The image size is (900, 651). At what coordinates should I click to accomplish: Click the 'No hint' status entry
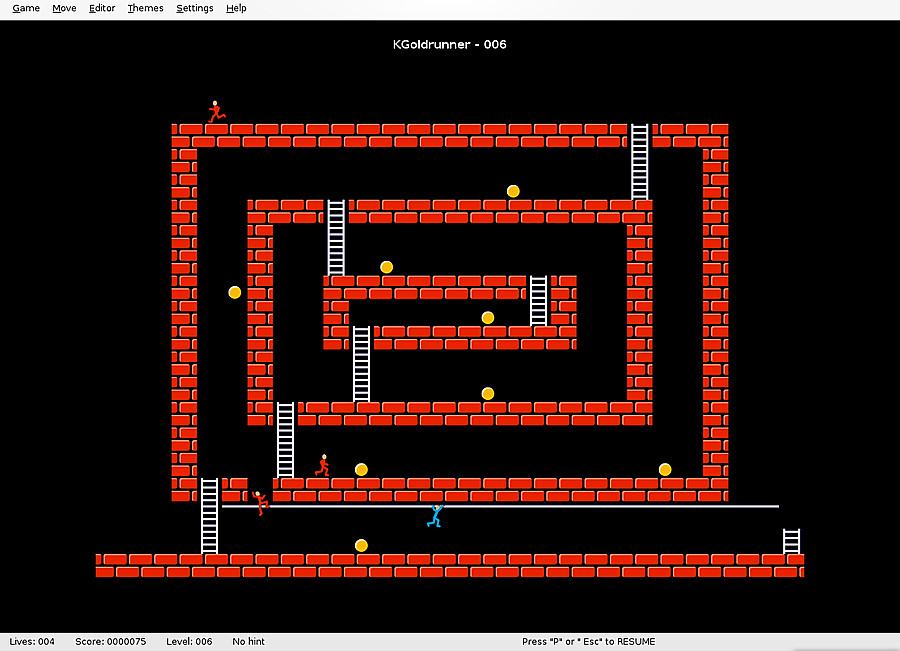click(x=249, y=641)
